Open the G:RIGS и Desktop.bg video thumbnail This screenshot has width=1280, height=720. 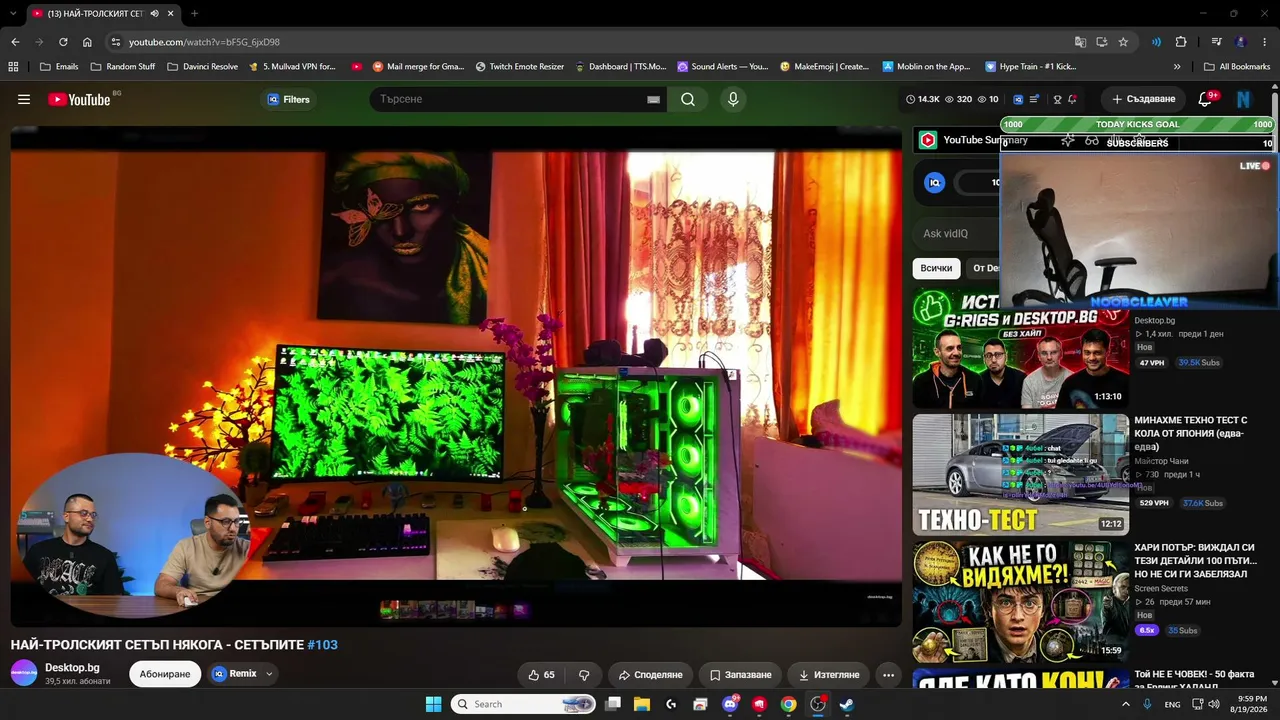[1021, 348]
